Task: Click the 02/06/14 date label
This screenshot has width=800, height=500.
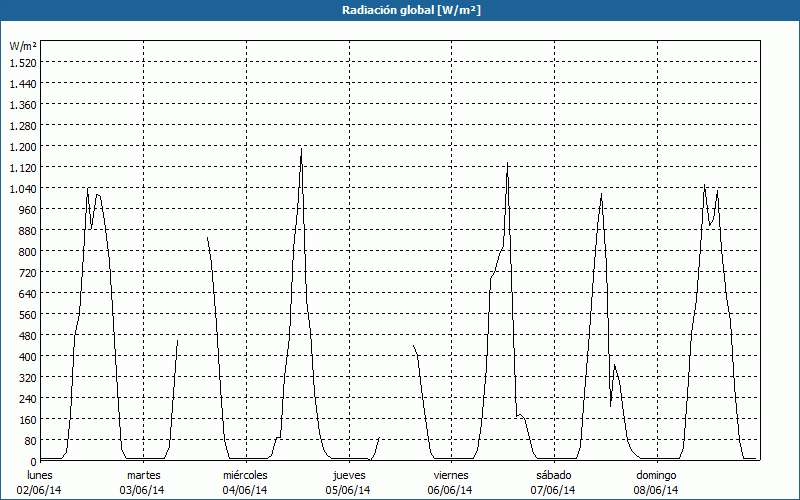Action: point(40,490)
